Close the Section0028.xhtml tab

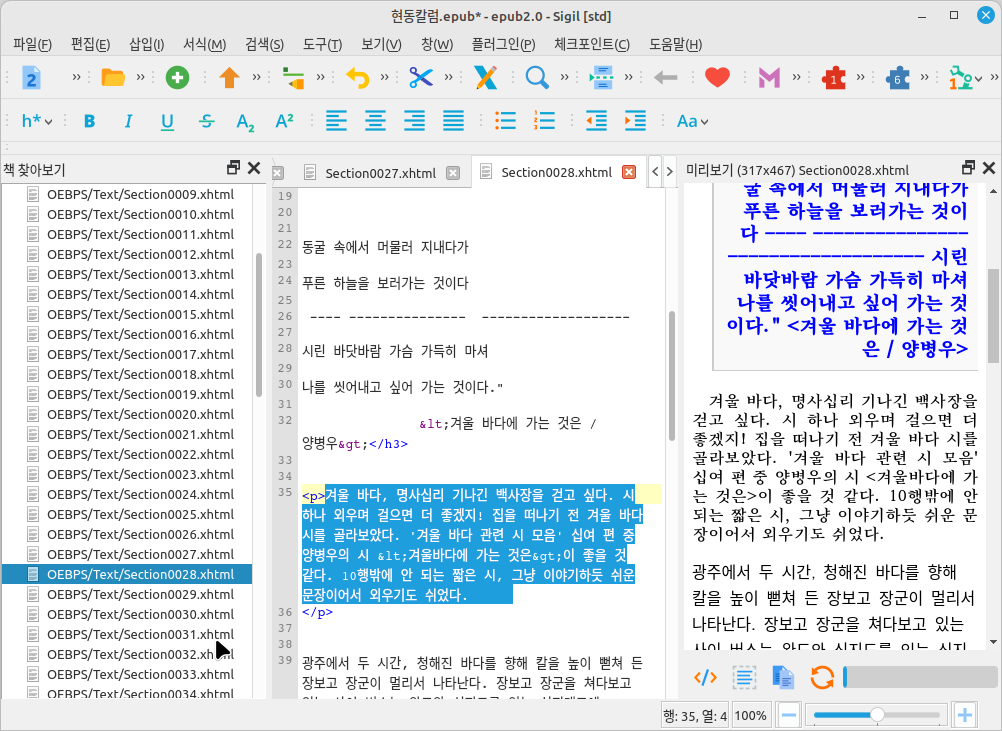coord(629,172)
